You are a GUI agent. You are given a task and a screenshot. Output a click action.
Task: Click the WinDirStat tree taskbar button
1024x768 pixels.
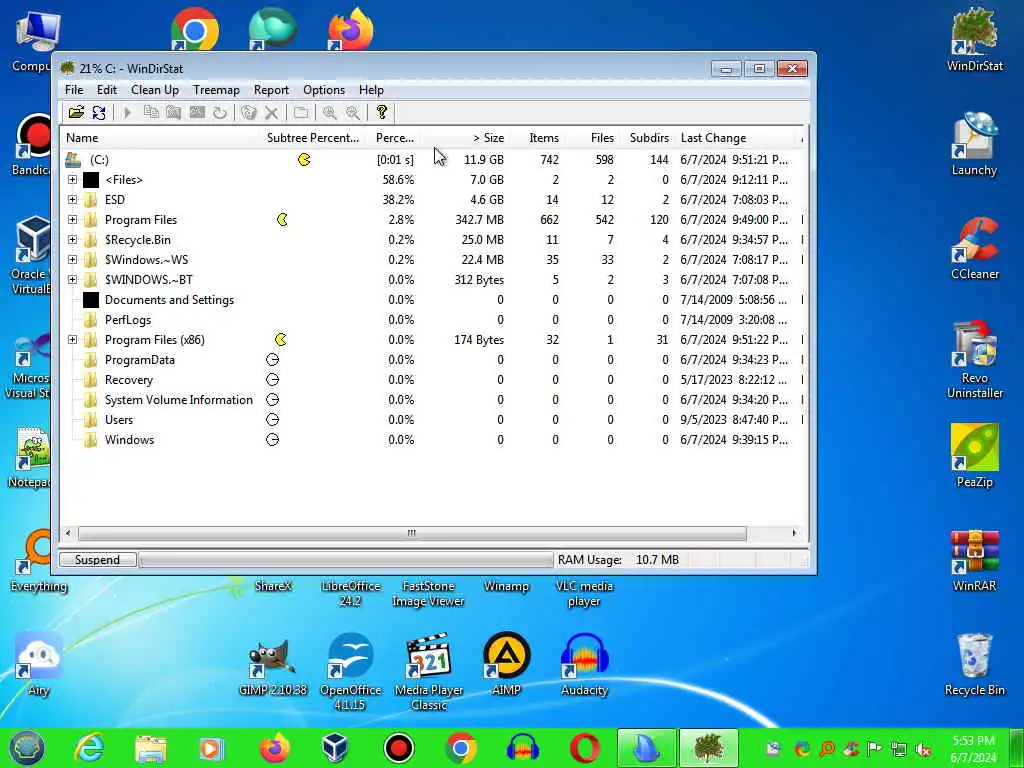click(x=709, y=748)
